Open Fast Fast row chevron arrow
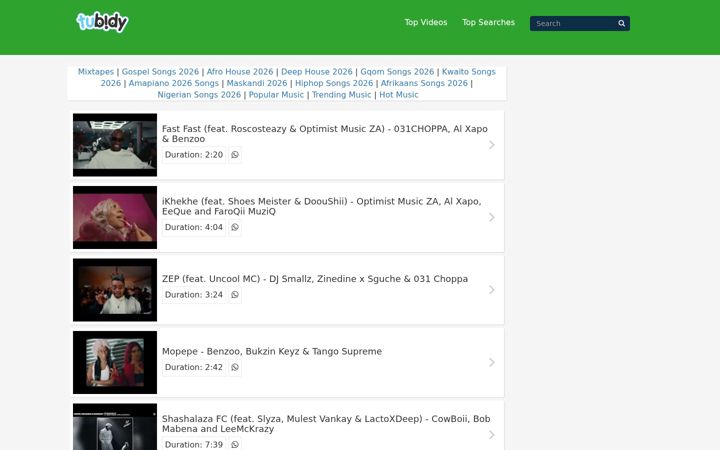This screenshot has height=450, width=720. (x=491, y=145)
